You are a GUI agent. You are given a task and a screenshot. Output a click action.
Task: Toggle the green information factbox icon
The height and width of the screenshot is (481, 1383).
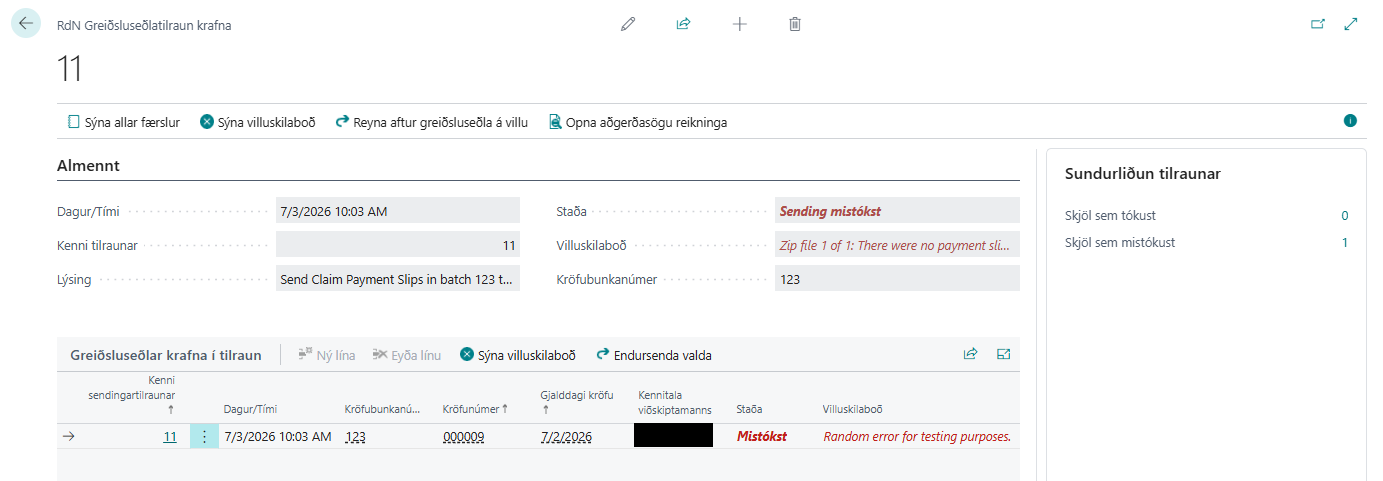click(1350, 120)
